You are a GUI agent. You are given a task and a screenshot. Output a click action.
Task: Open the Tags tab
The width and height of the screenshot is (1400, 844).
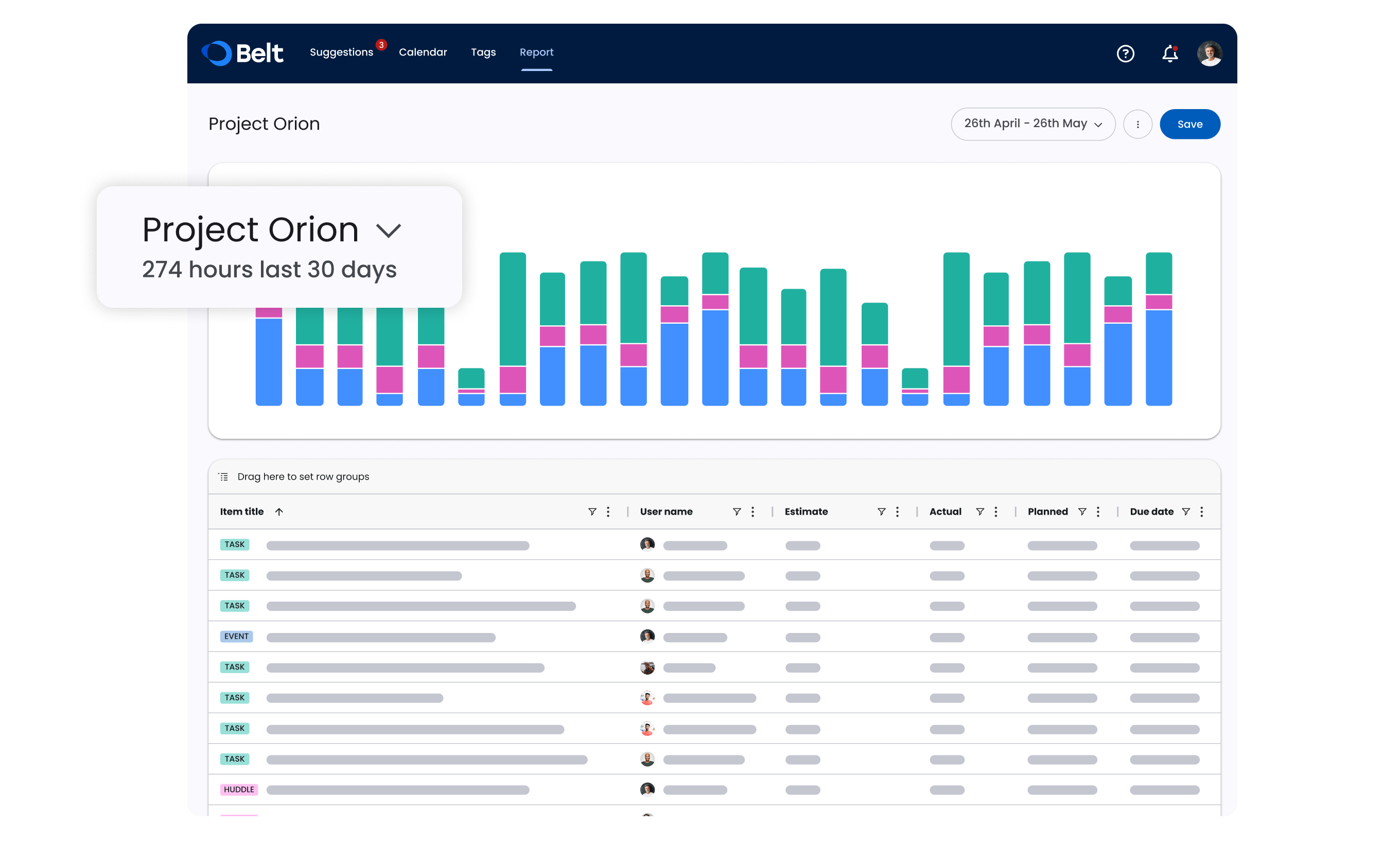pyautogui.click(x=483, y=52)
